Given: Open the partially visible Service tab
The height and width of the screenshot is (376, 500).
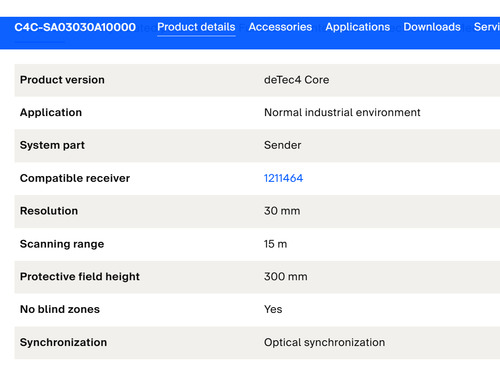Looking at the screenshot, I should pos(487,27).
